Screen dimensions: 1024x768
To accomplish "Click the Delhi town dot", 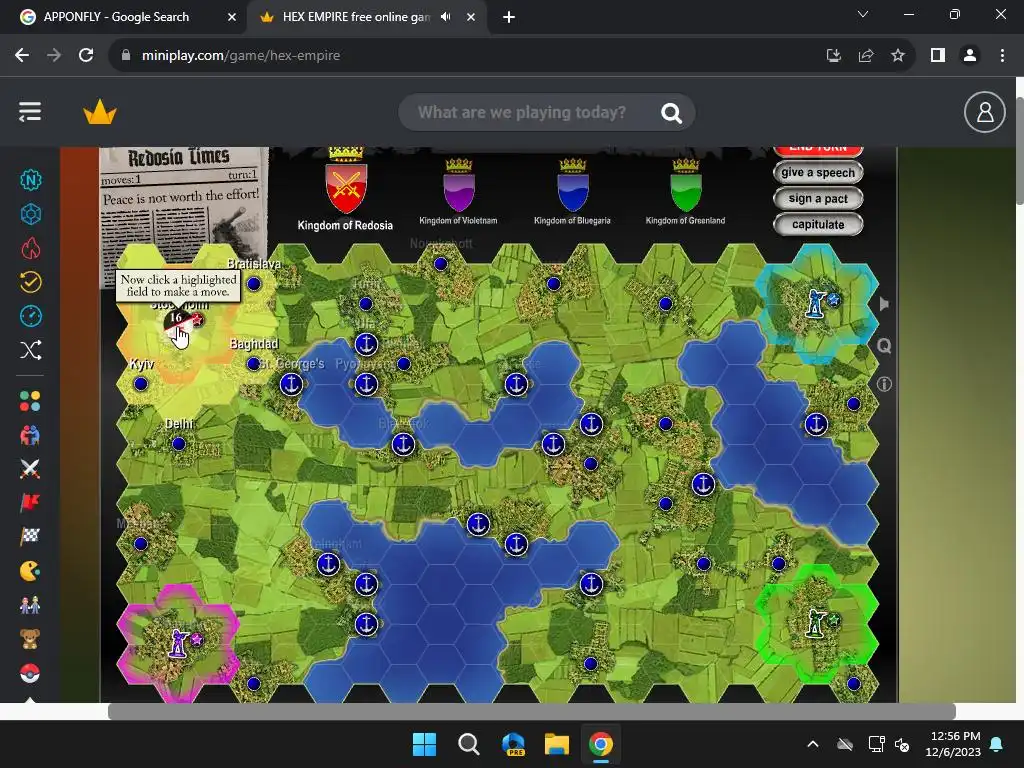I will coord(178,444).
